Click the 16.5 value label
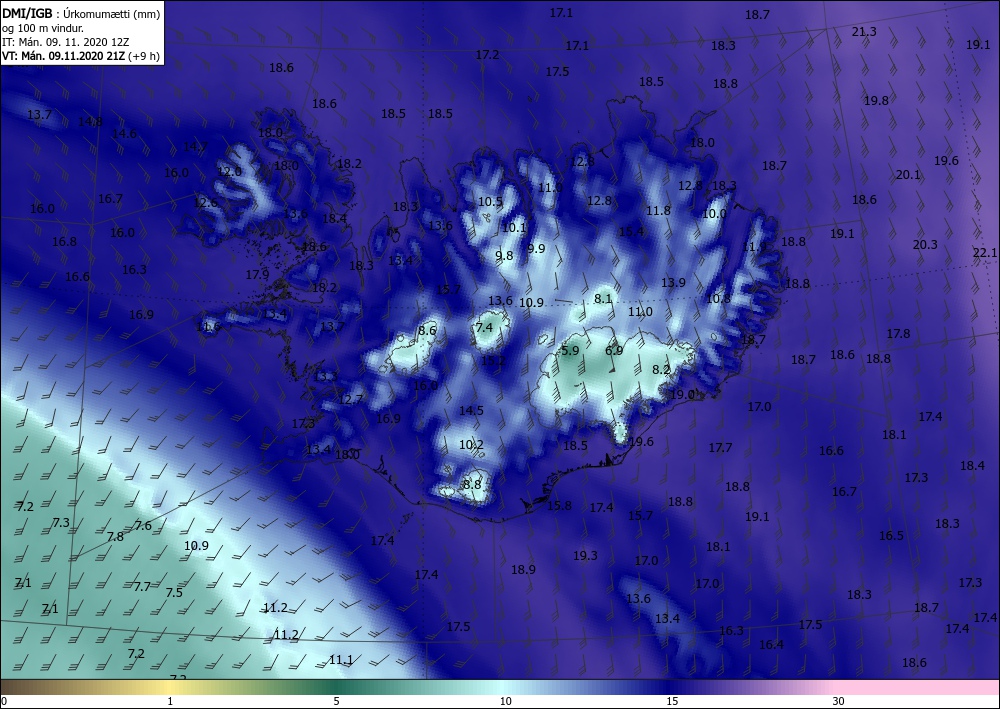The height and width of the screenshot is (709, 1000). tap(891, 536)
